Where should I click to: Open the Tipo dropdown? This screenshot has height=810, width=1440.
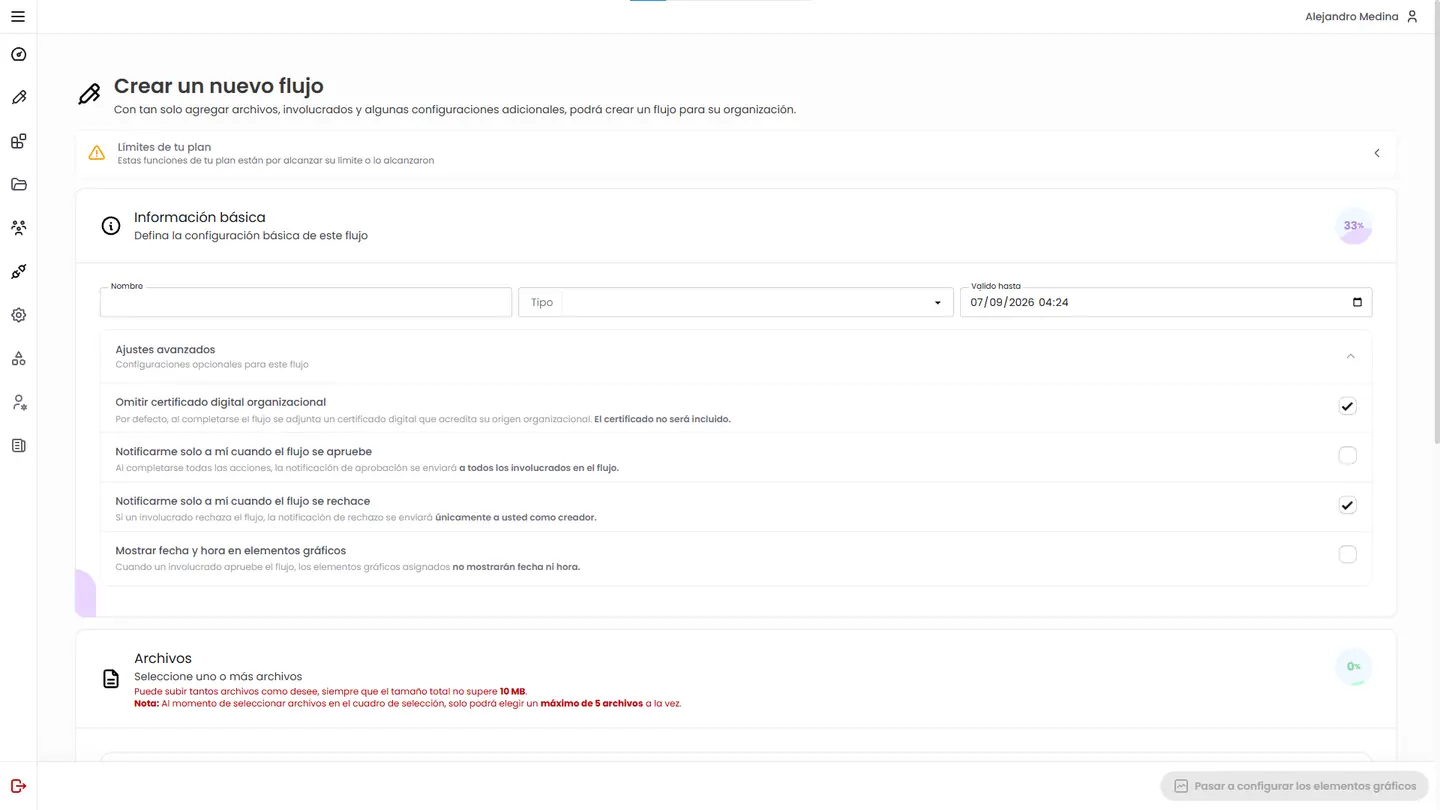pos(736,302)
